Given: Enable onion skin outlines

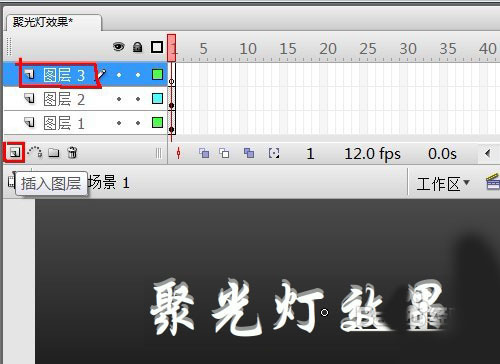Looking at the screenshot, I should tap(224, 153).
